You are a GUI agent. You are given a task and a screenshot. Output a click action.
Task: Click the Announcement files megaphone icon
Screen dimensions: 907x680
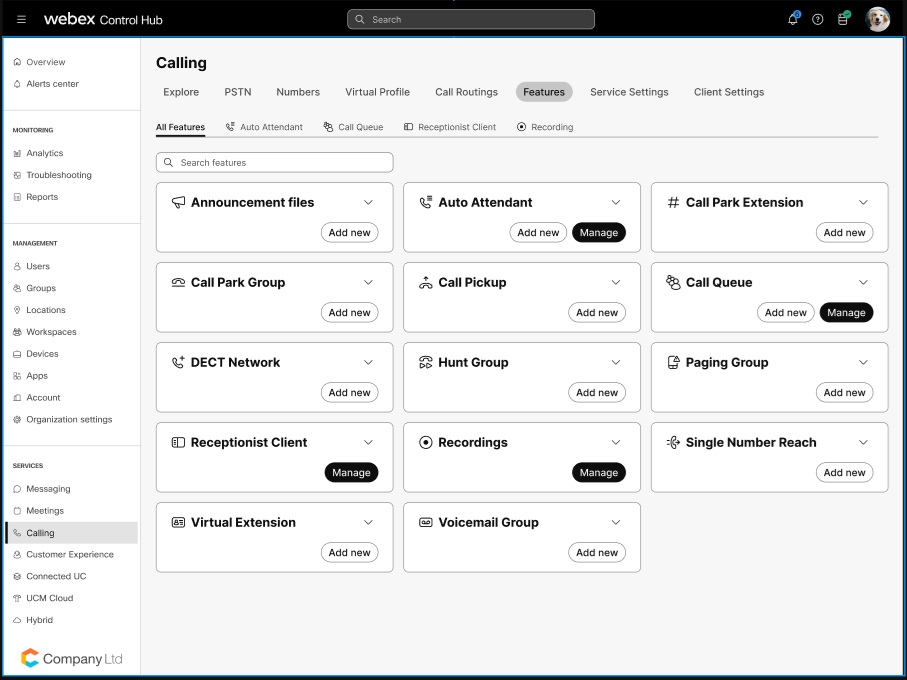pos(178,202)
